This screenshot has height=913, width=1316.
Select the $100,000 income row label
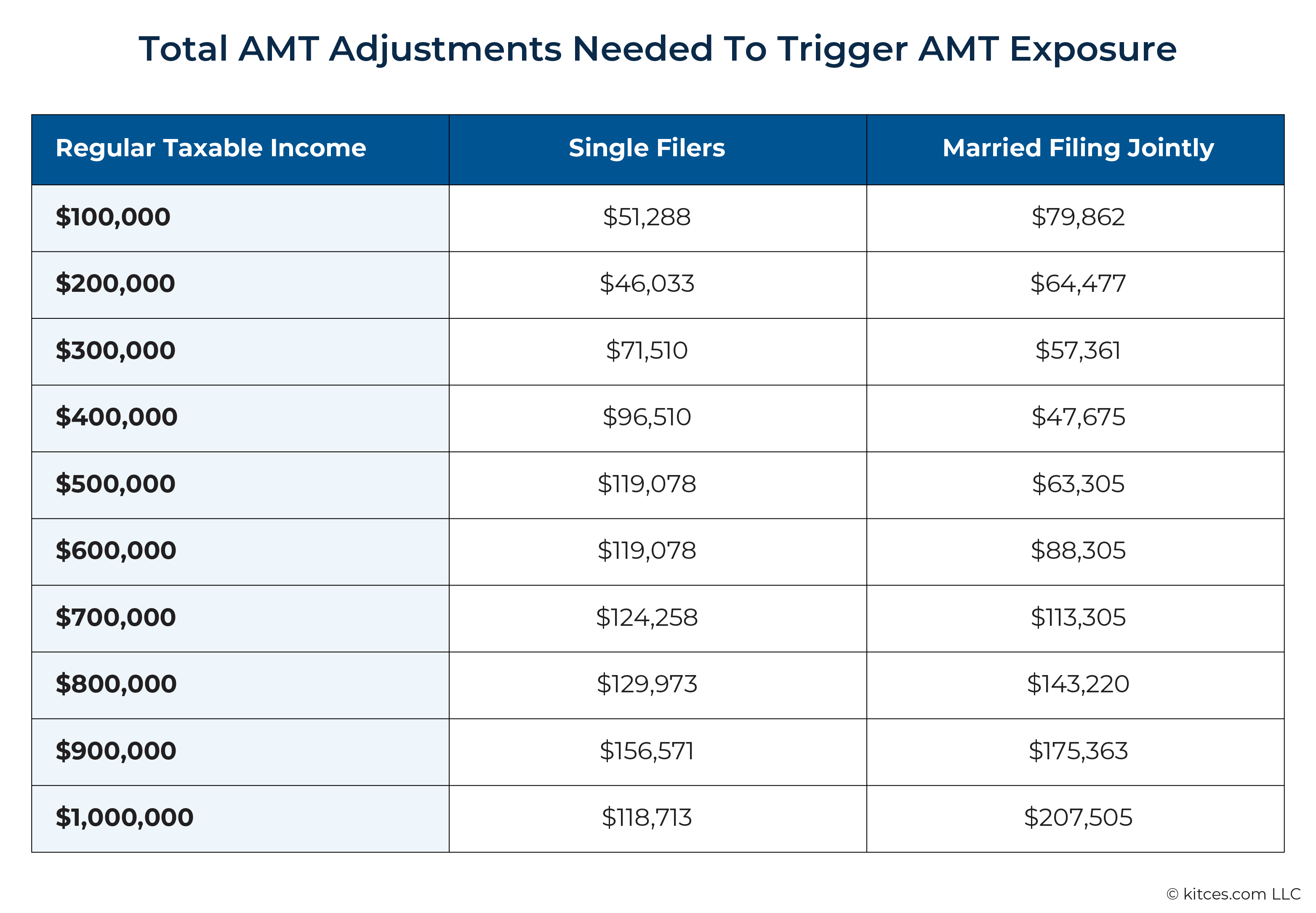(113, 217)
